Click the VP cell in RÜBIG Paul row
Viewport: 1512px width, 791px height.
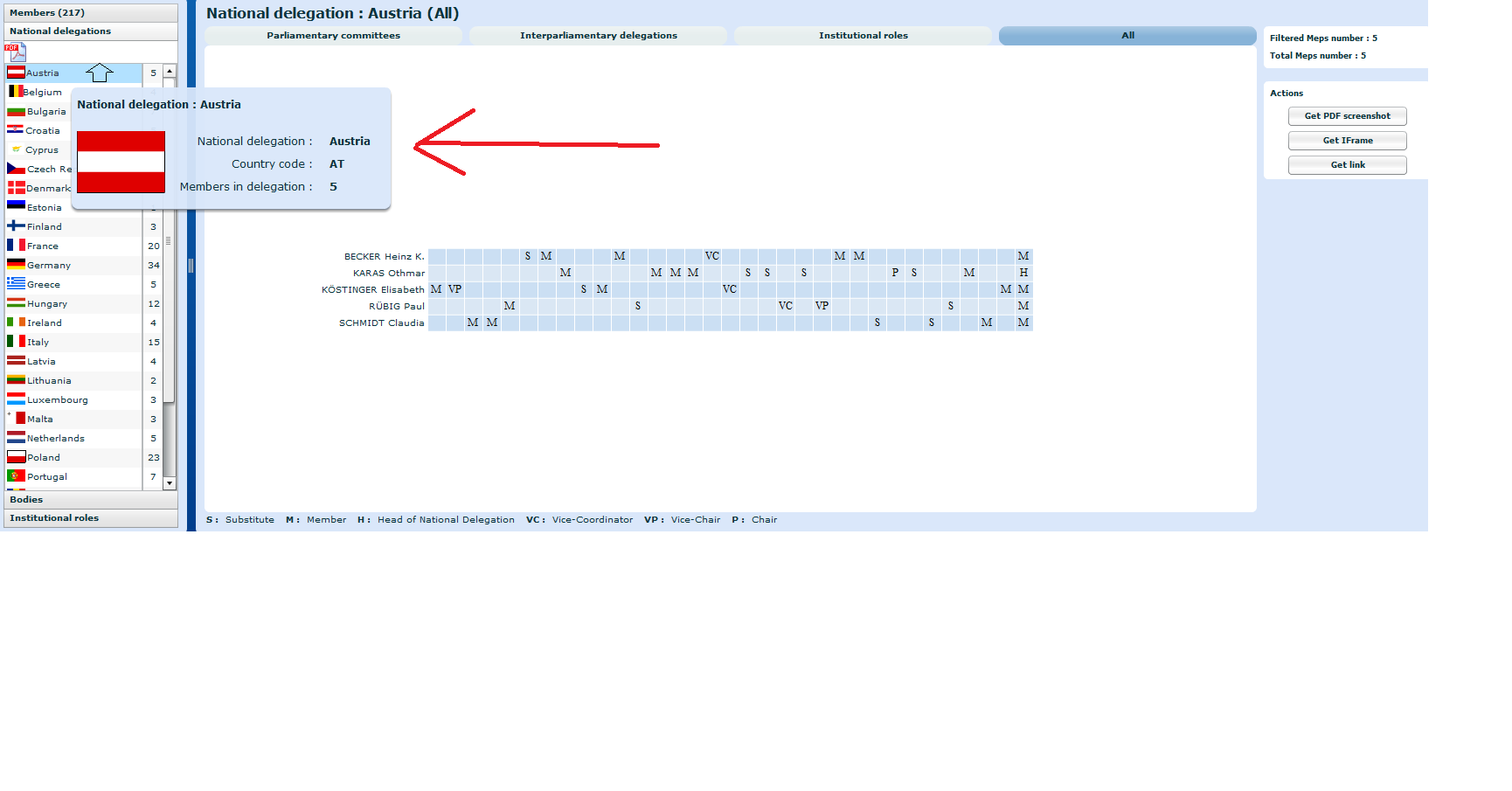(x=822, y=306)
